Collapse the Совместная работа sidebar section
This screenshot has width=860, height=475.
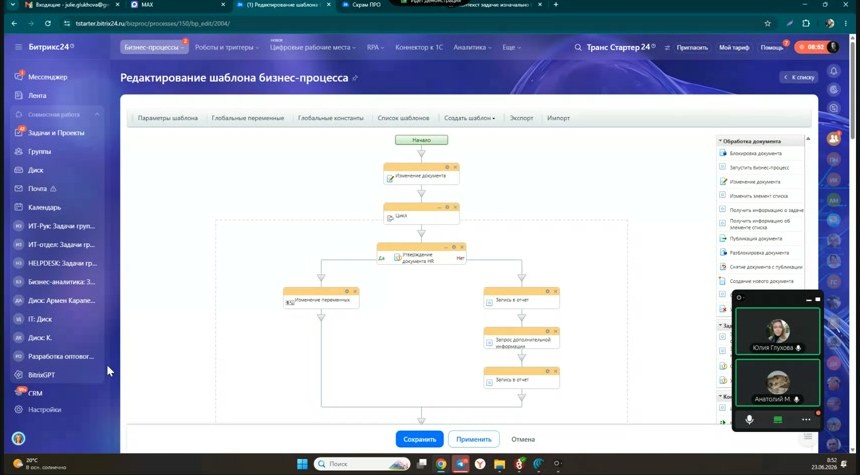[x=97, y=114]
